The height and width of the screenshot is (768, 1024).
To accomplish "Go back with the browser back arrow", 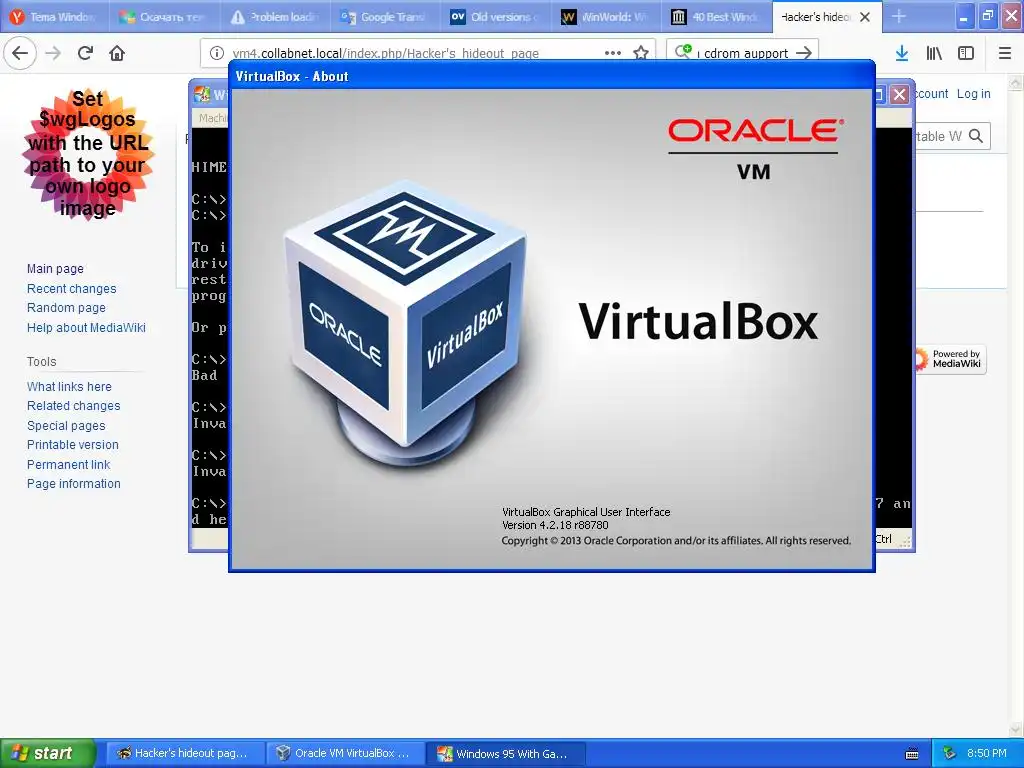I will point(20,53).
